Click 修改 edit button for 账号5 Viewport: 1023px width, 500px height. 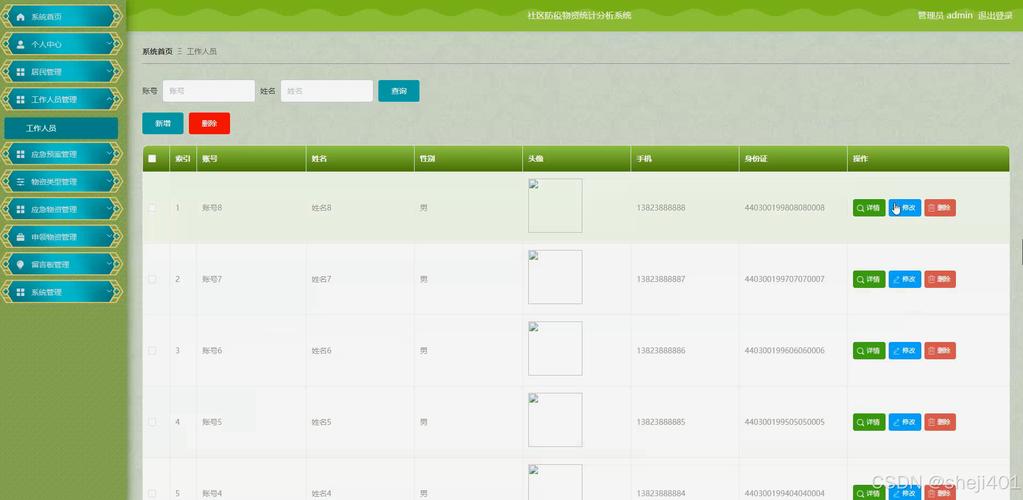pos(905,422)
